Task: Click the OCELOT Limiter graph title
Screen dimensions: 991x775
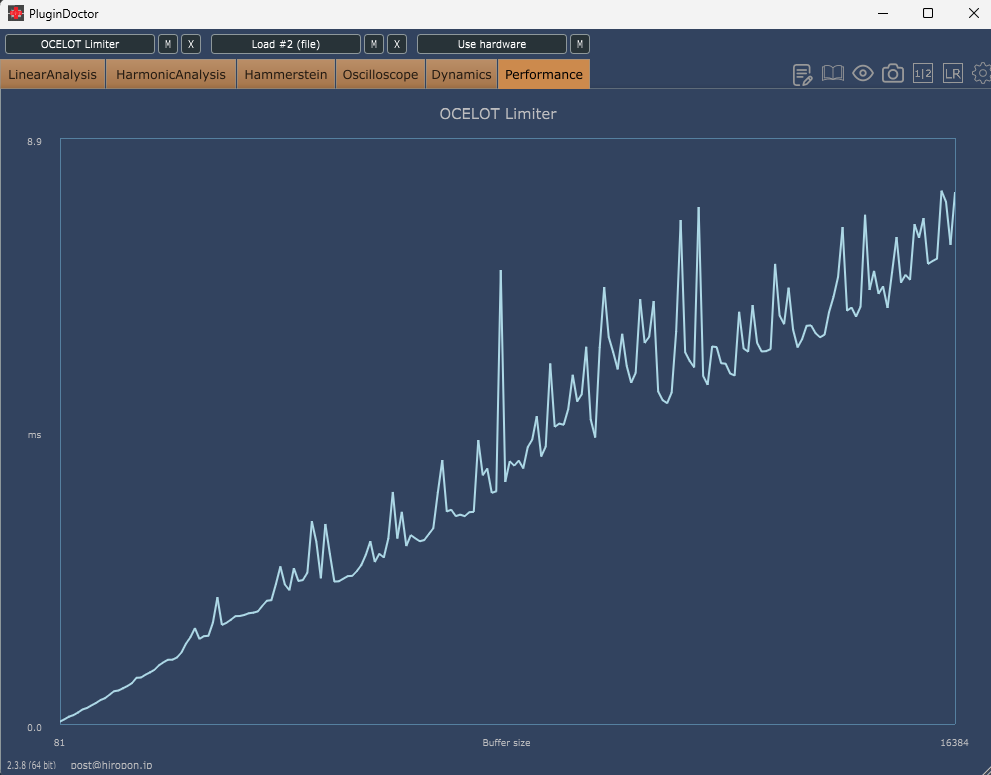Action: point(498,114)
